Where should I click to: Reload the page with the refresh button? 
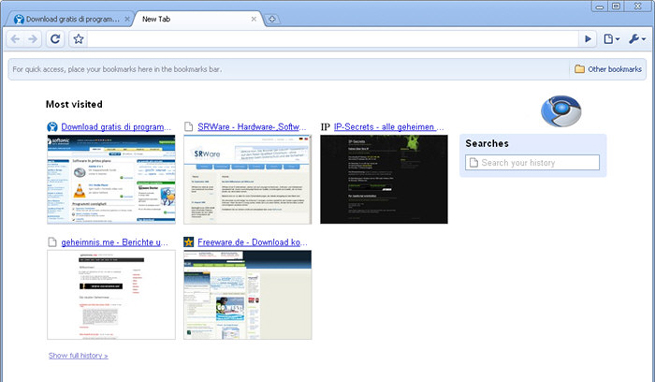55,39
